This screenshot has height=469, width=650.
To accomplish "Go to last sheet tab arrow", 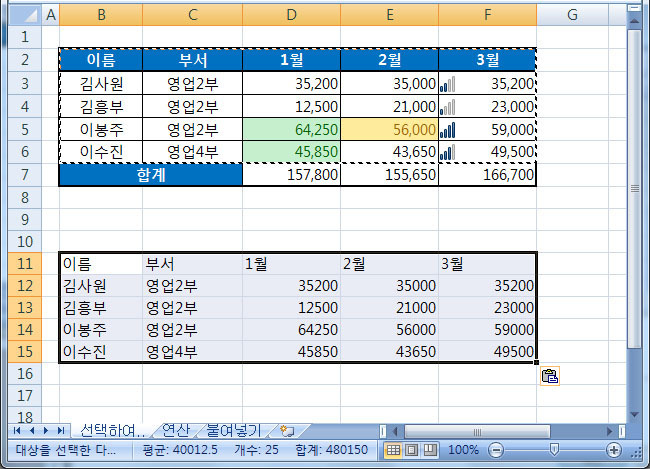I will coord(61,431).
